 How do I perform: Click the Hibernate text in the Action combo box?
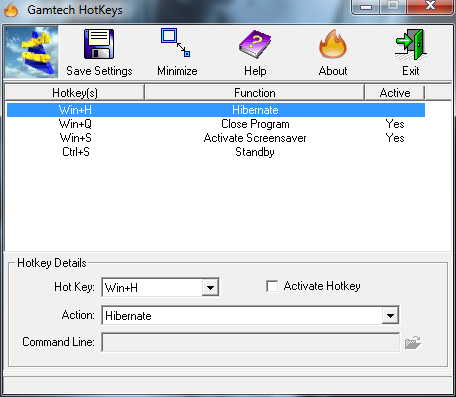(x=128, y=316)
